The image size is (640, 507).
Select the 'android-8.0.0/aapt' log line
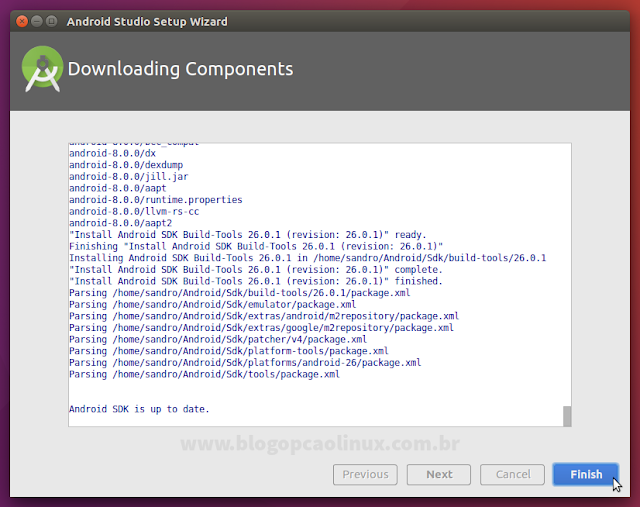[118, 188]
